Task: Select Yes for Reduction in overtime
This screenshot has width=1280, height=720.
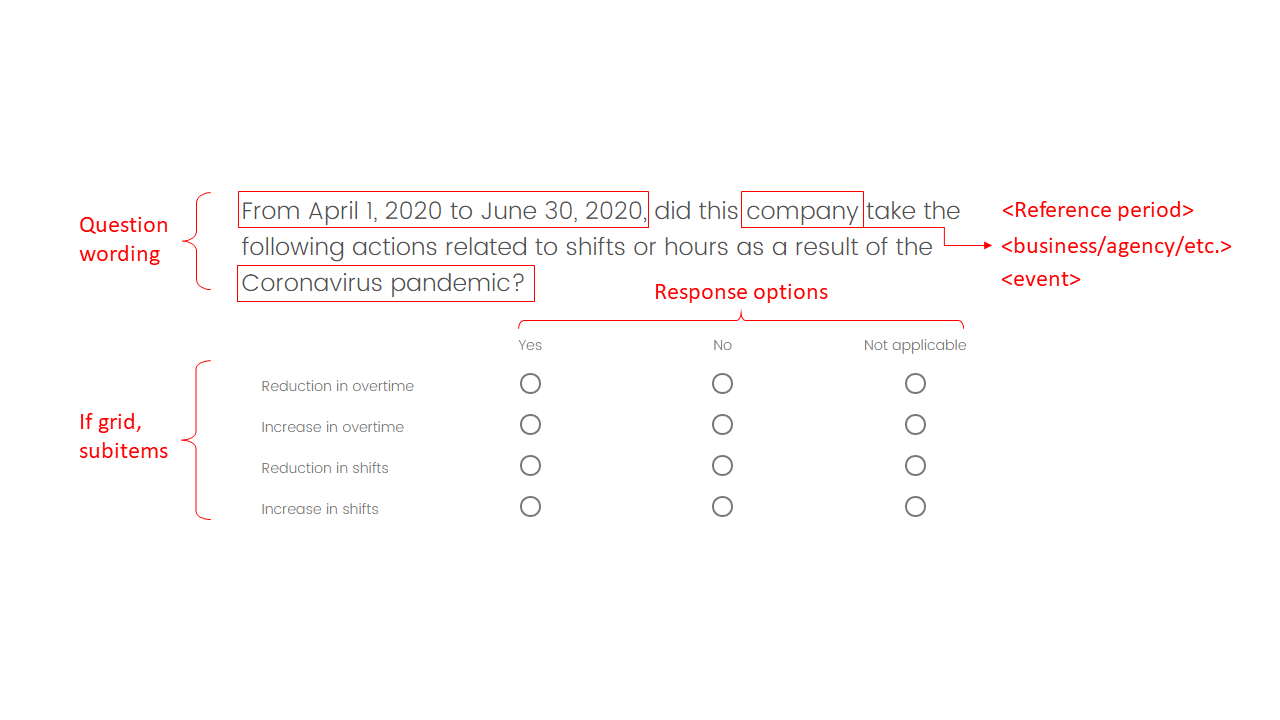Action: click(530, 384)
